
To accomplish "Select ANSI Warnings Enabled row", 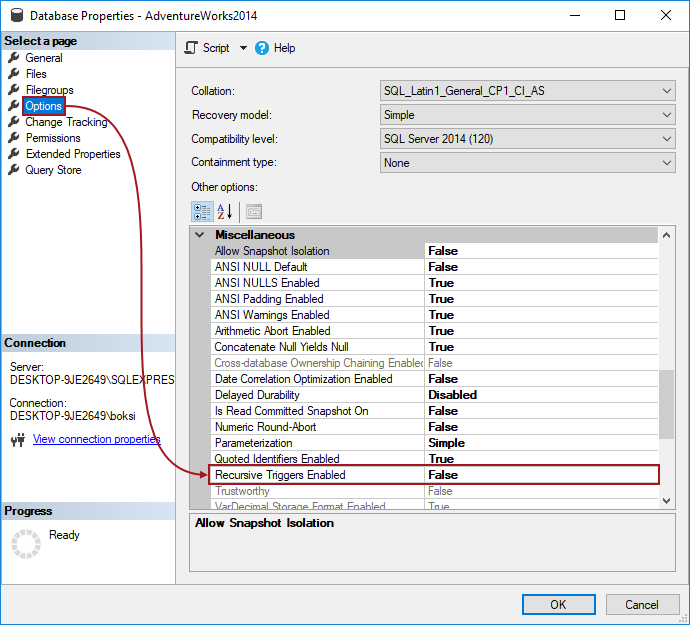I will coord(434,315).
